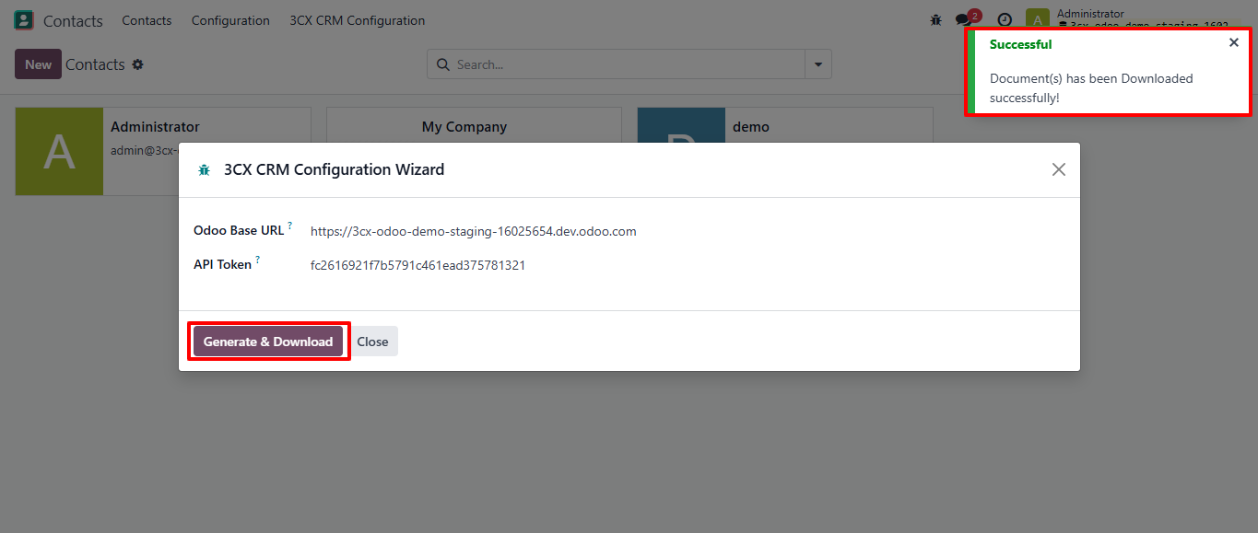Click the magnifier icon in search bar

tap(443, 65)
